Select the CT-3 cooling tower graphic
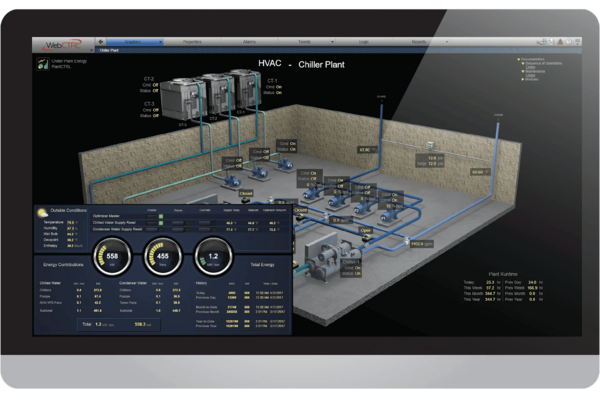This screenshot has height=400, width=600. (x=183, y=100)
